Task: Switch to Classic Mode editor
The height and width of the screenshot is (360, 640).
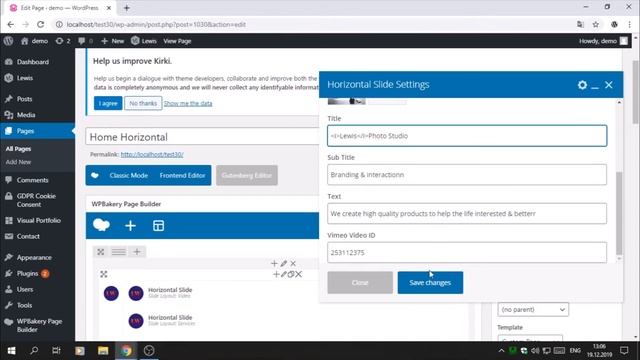Action: [129, 176]
